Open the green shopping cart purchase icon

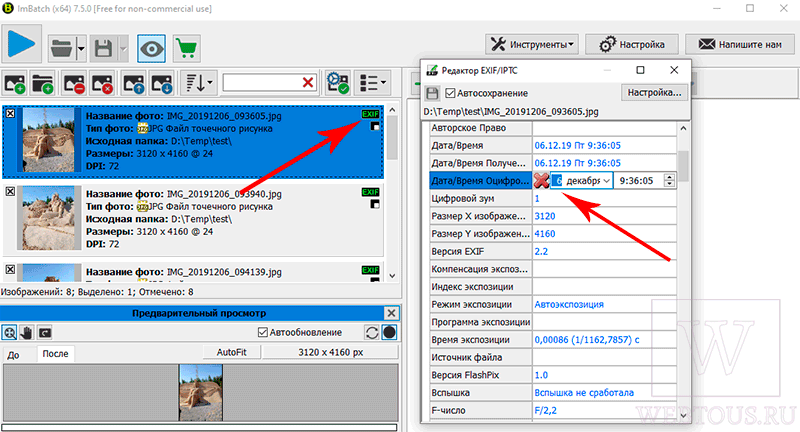click(x=186, y=49)
